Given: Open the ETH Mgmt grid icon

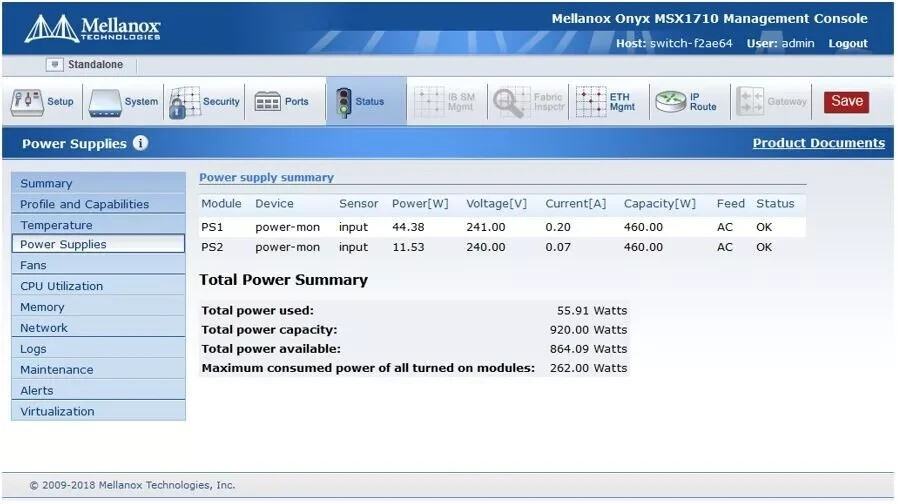Looking at the screenshot, I should click(x=590, y=102).
